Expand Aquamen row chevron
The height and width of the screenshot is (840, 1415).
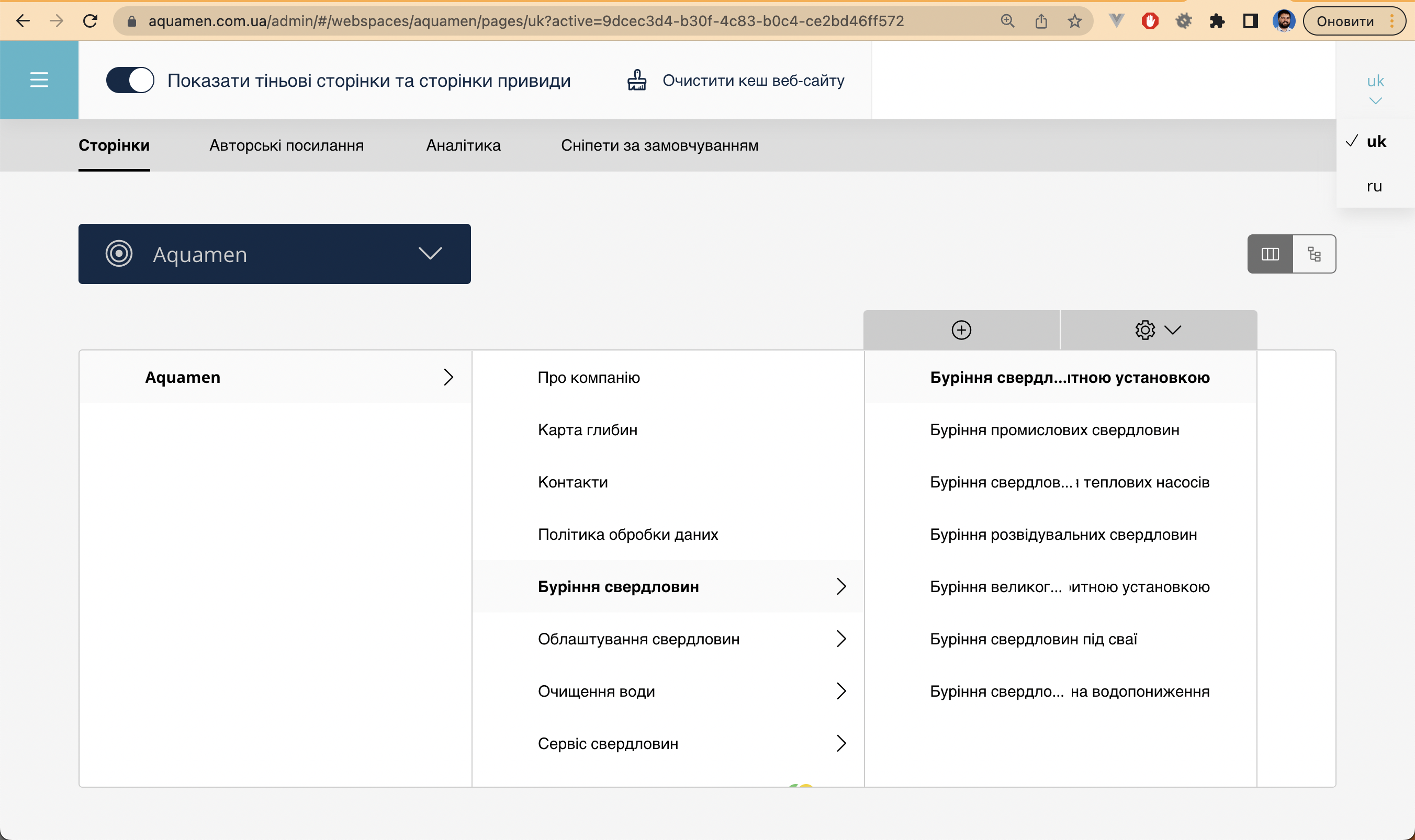click(448, 377)
